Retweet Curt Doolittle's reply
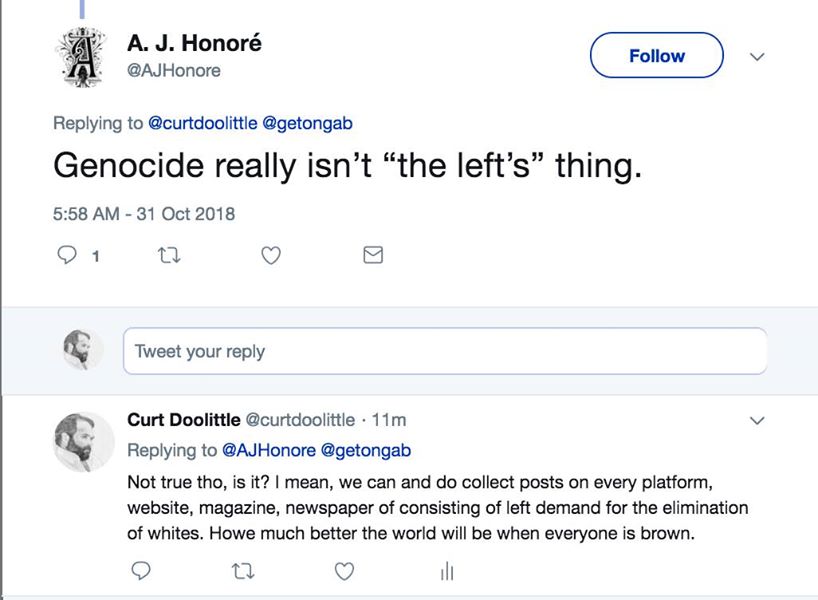The image size is (818, 600). 242,570
